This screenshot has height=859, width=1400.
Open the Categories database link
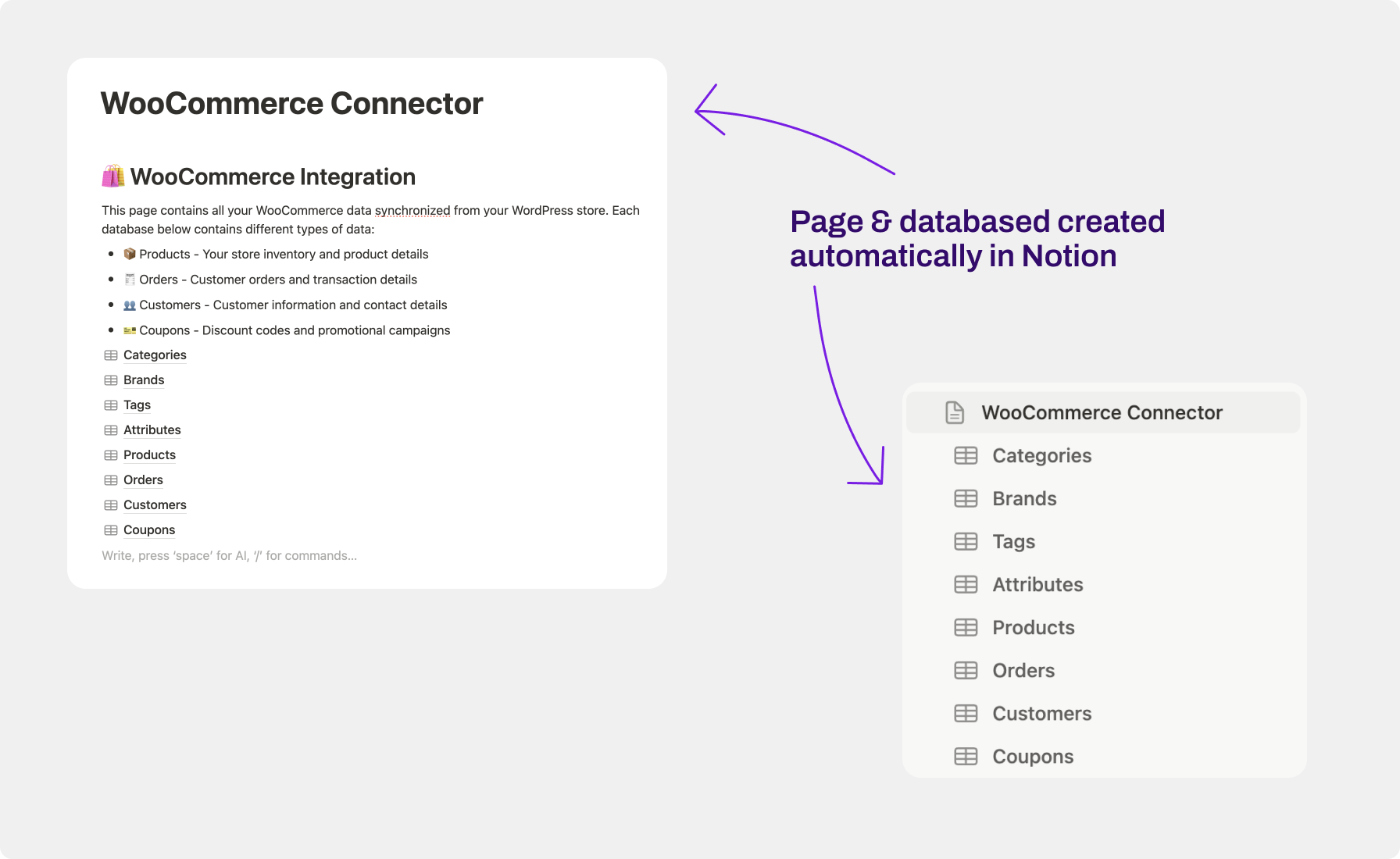click(x=154, y=355)
